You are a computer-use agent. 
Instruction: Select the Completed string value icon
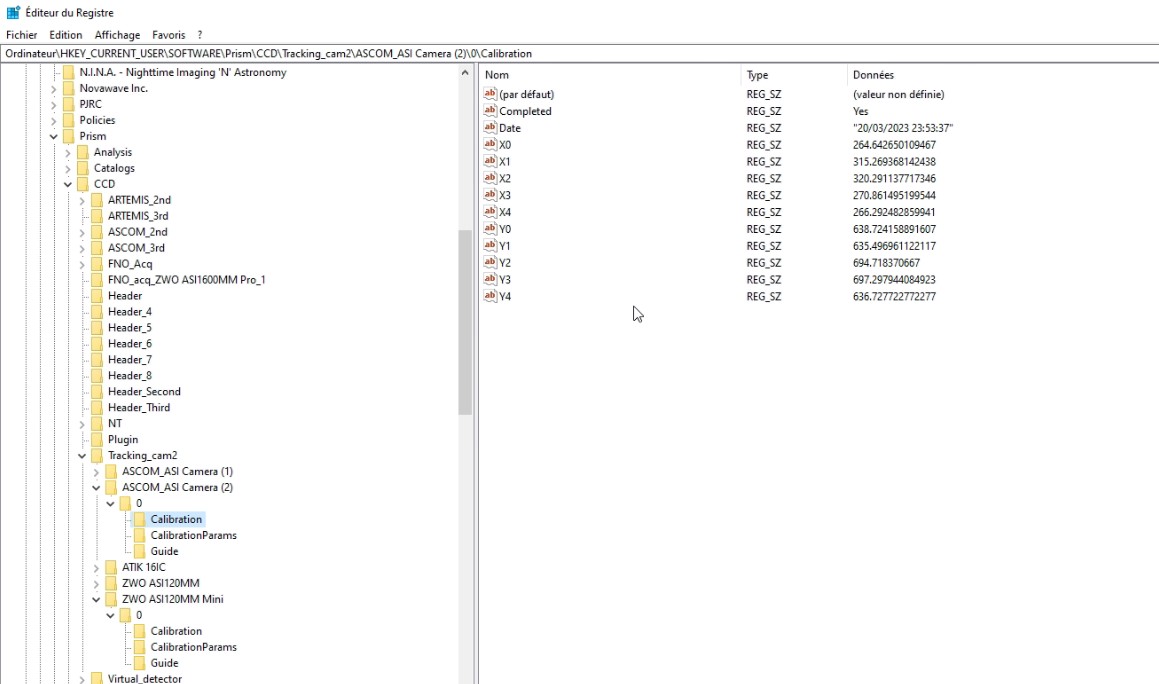click(490, 111)
